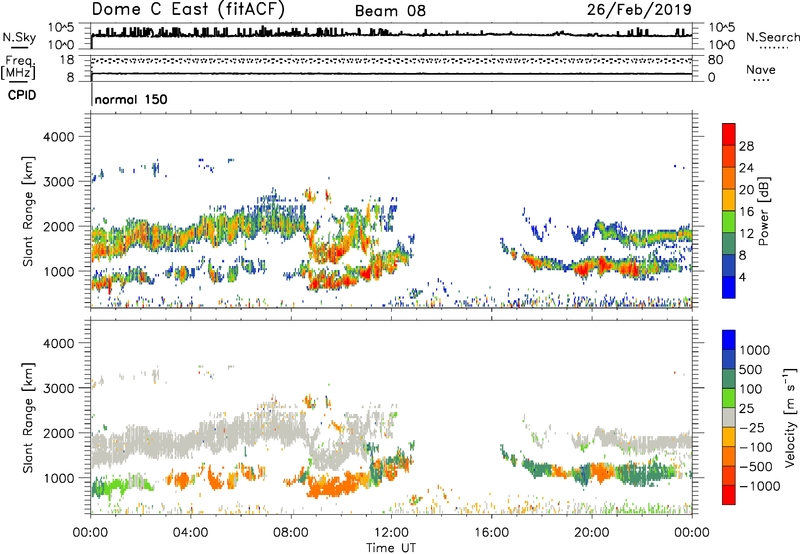Click the '-25' tick on Velocity scale

[x=752, y=427]
